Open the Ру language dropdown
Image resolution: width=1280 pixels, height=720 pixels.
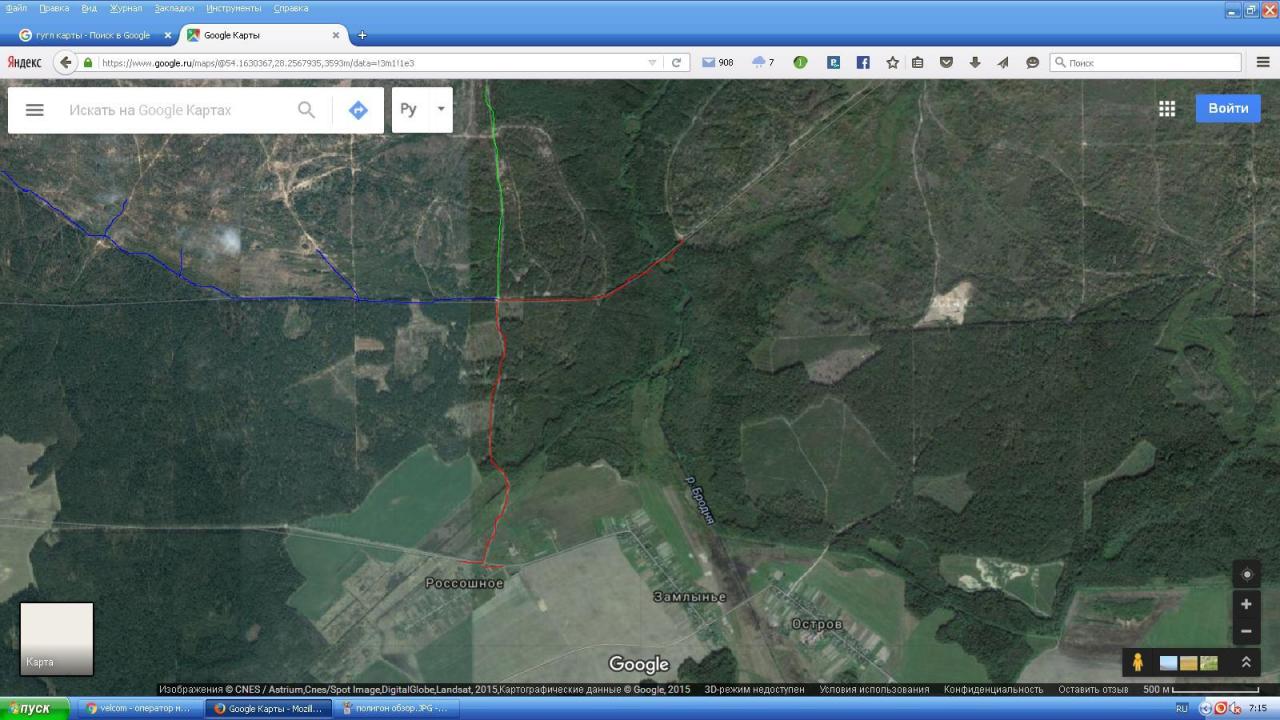coord(422,110)
